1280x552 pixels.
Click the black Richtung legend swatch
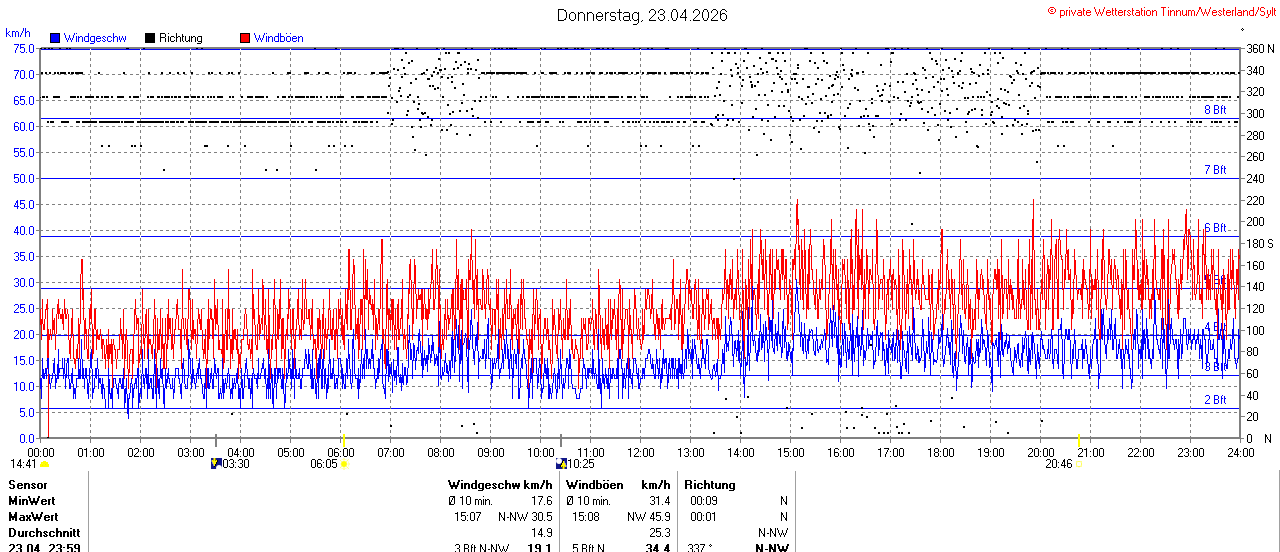pyautogui.click(x=150, y=38)
